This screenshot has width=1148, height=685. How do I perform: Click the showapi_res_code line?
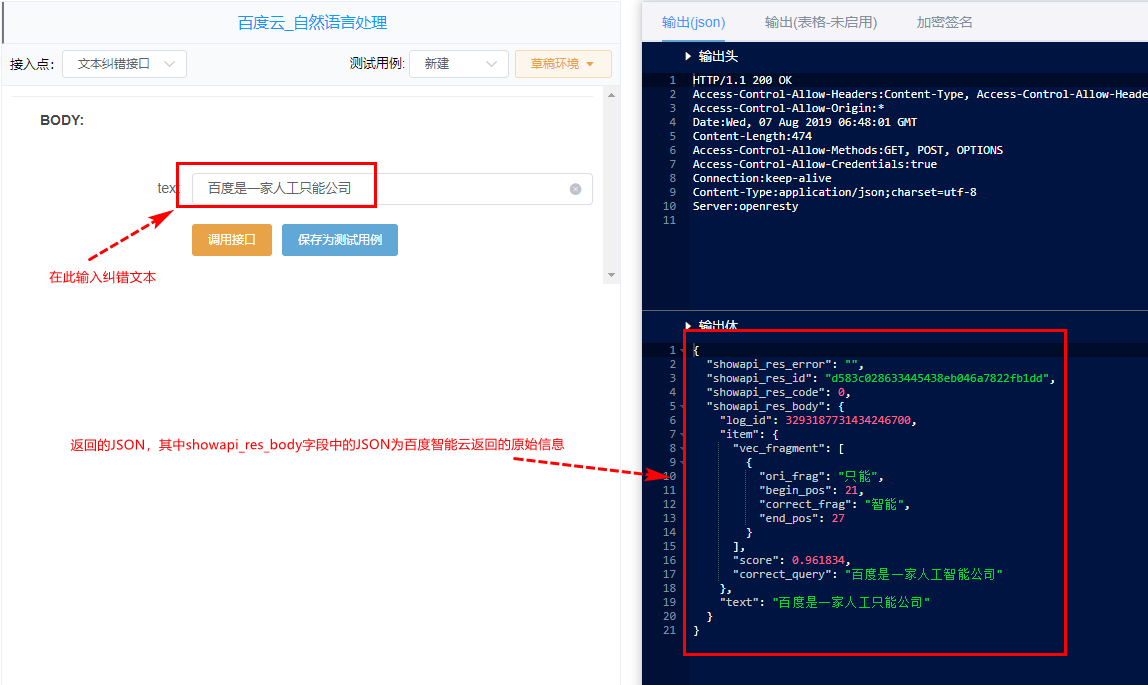(x=778, y=392)
